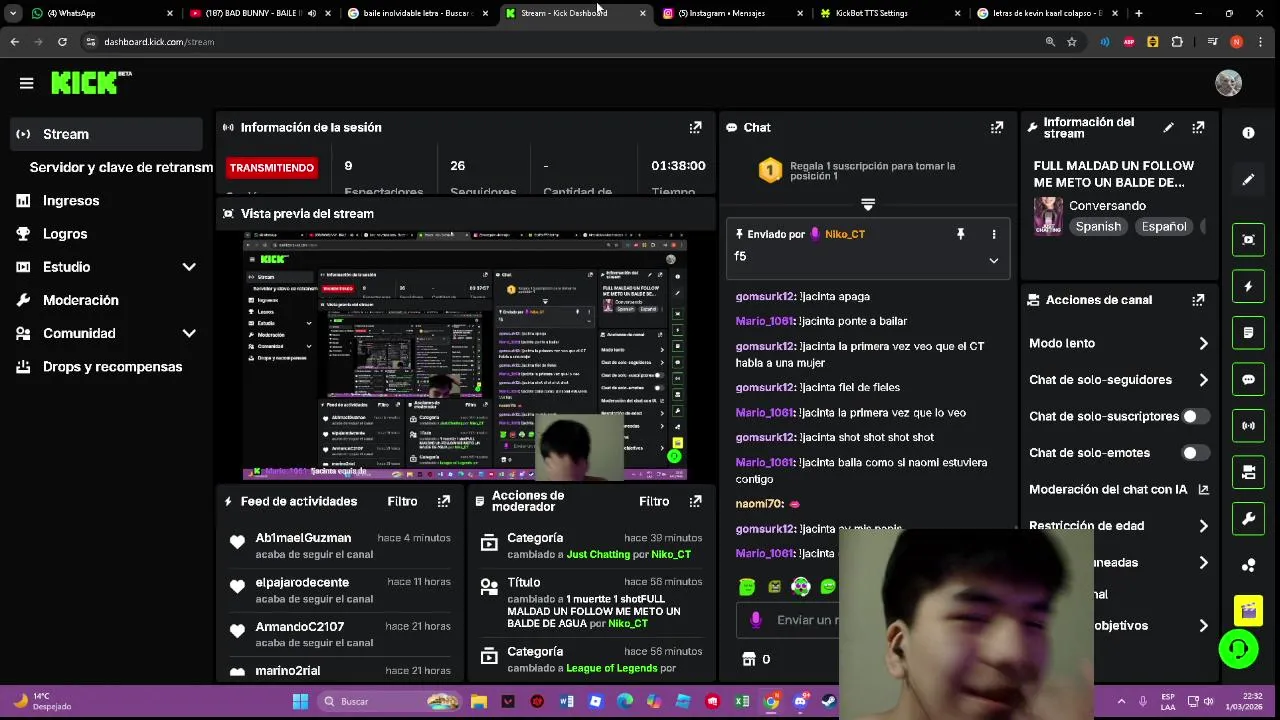Open the user profile avatar menu
1280x720 pixels.
tap(1228, 83)
